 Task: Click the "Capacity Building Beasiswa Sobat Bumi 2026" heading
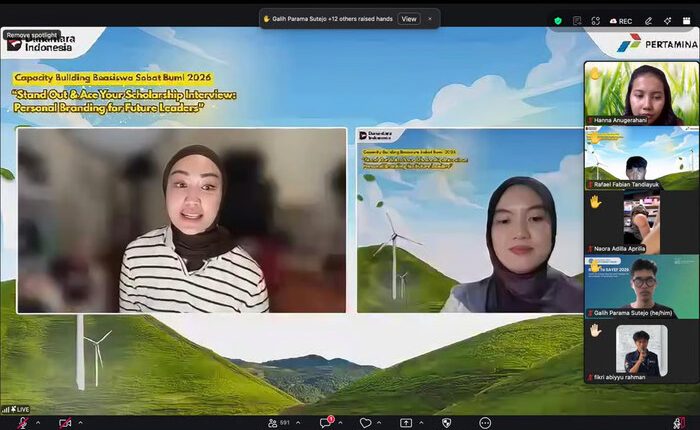click(x=112, y=78)
